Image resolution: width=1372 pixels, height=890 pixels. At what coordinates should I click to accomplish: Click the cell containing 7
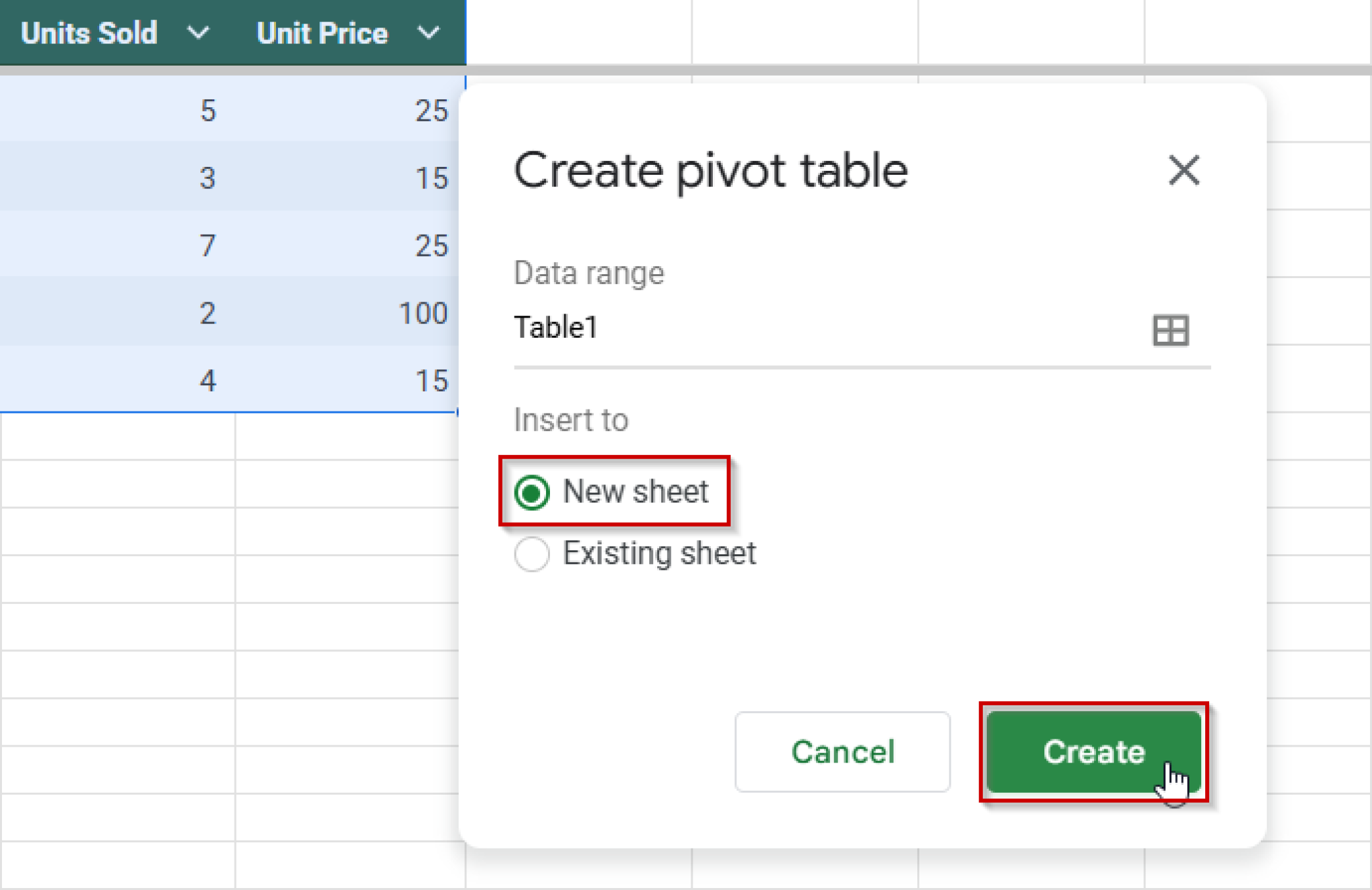point(208,246)
